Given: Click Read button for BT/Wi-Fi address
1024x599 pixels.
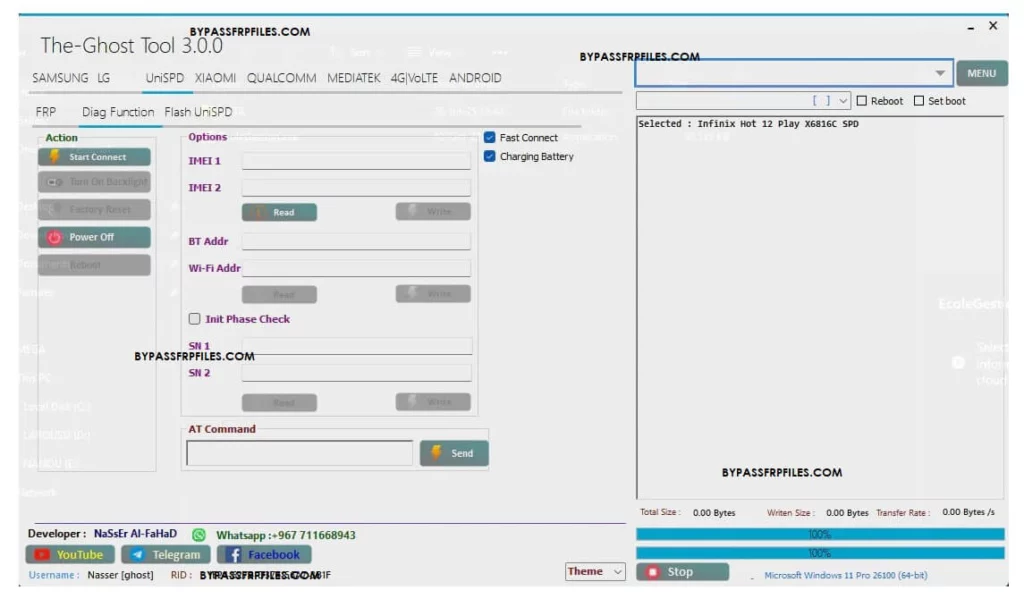Looking at the screenshot, I should [x=280, y=295].
